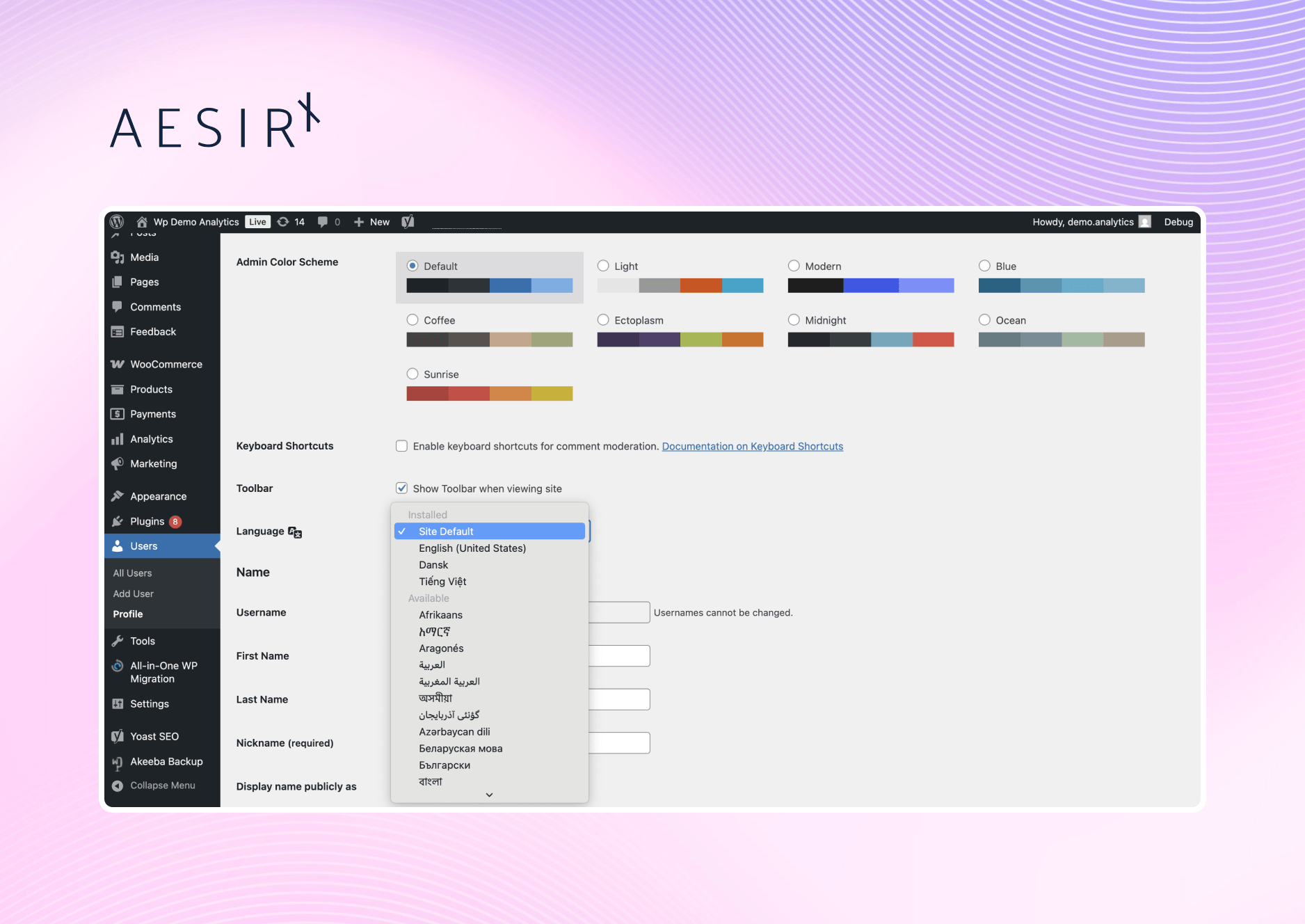The height and width of the screenshot is (924, 1305).
Task: Open Yoast SEO from the sidebar icon
Action: [118, 736]
